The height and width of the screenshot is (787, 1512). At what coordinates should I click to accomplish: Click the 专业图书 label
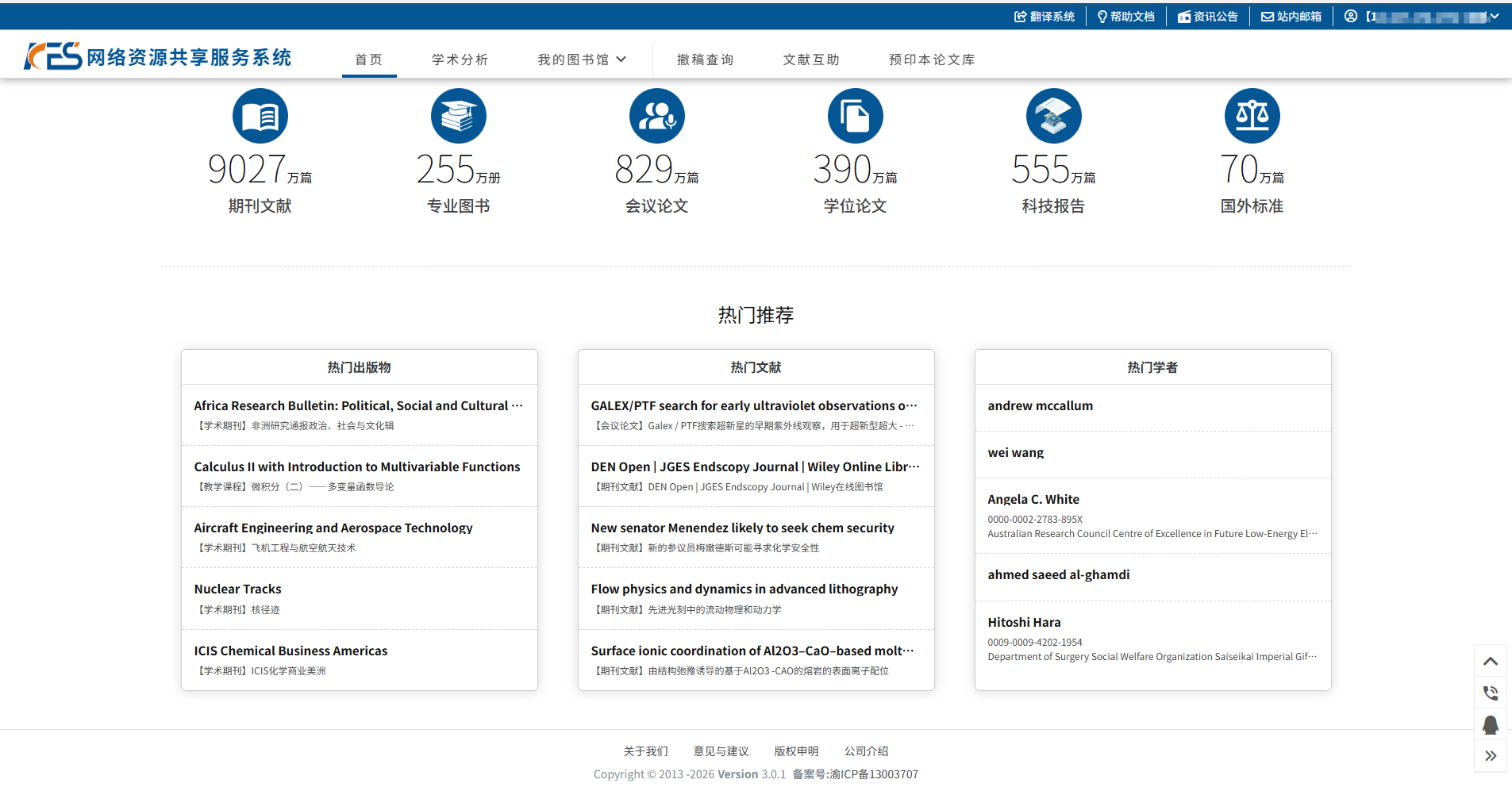point(458,206)
